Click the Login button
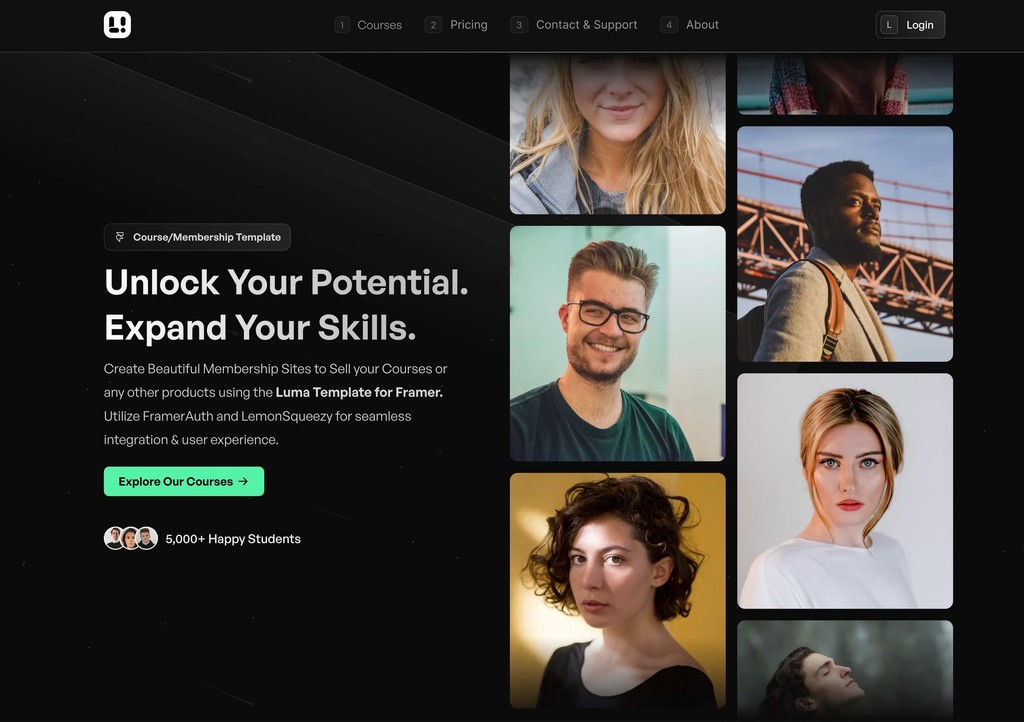This screenshot has height=722, width=1024. coord(910,25)
